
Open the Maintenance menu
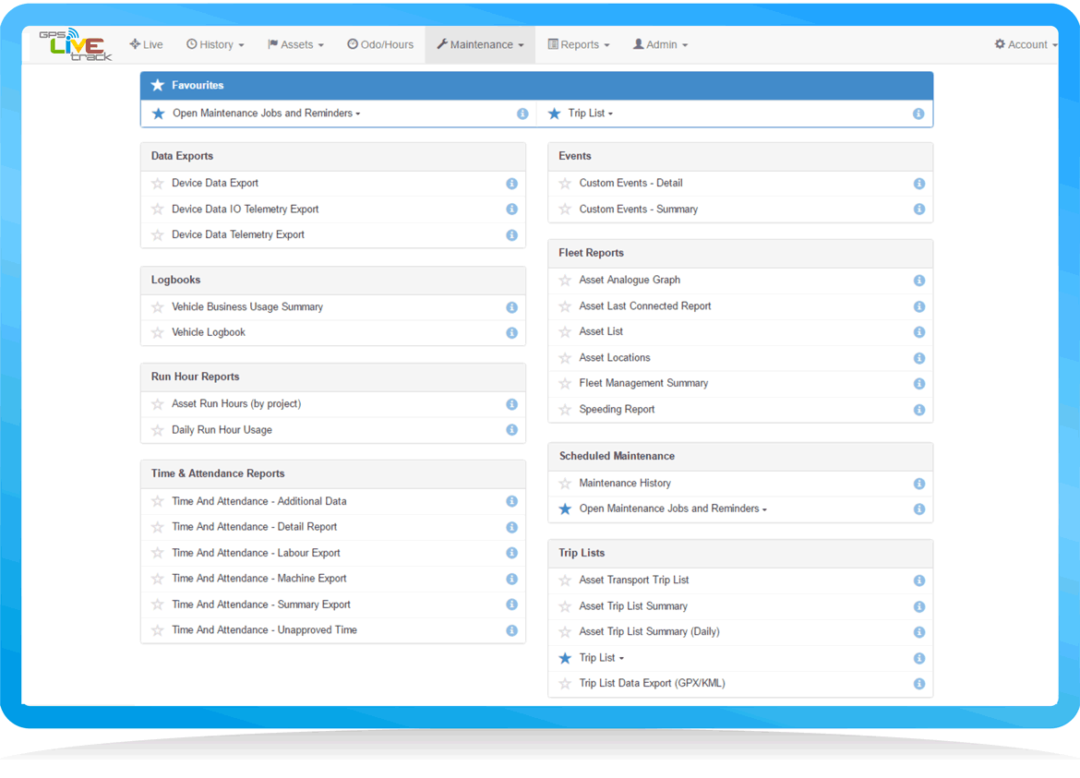[x=480, y=45]
